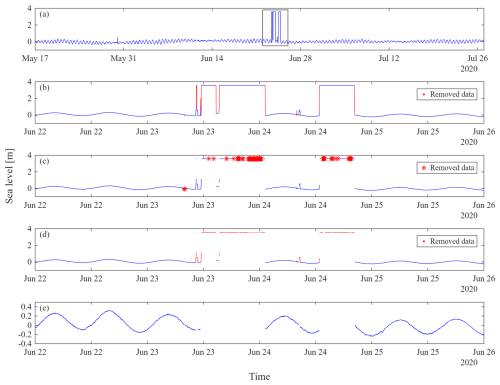Click the panel label (a)
This screenshot has height=385, width=500.
44,14
